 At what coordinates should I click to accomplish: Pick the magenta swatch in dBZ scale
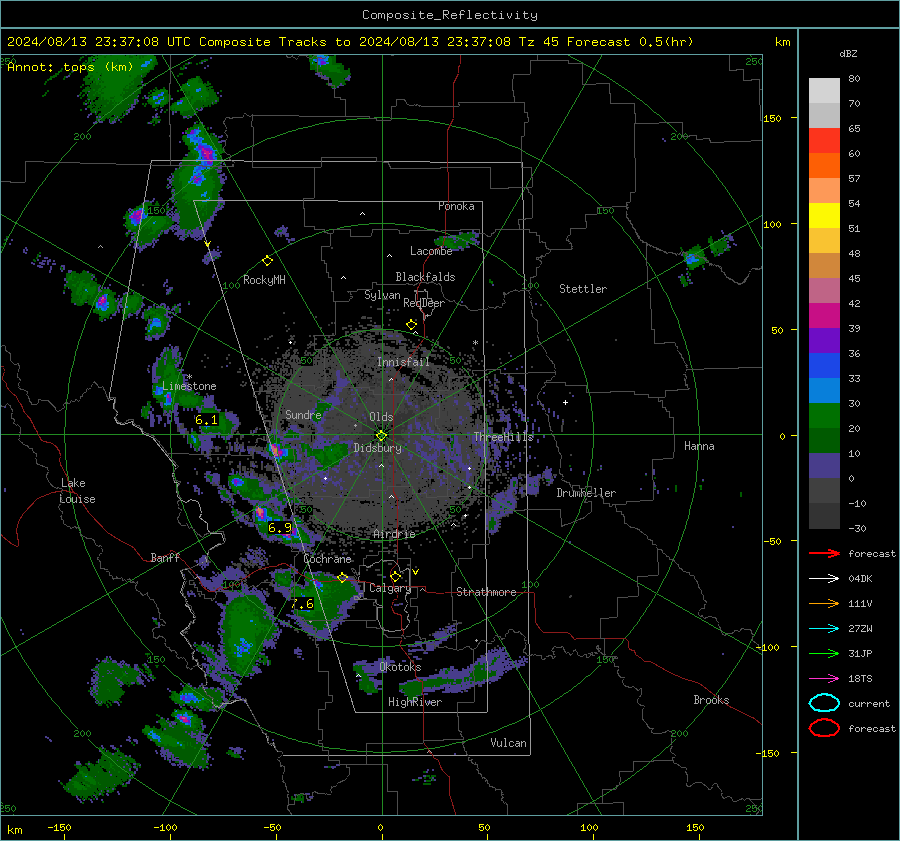pos(824,315)
